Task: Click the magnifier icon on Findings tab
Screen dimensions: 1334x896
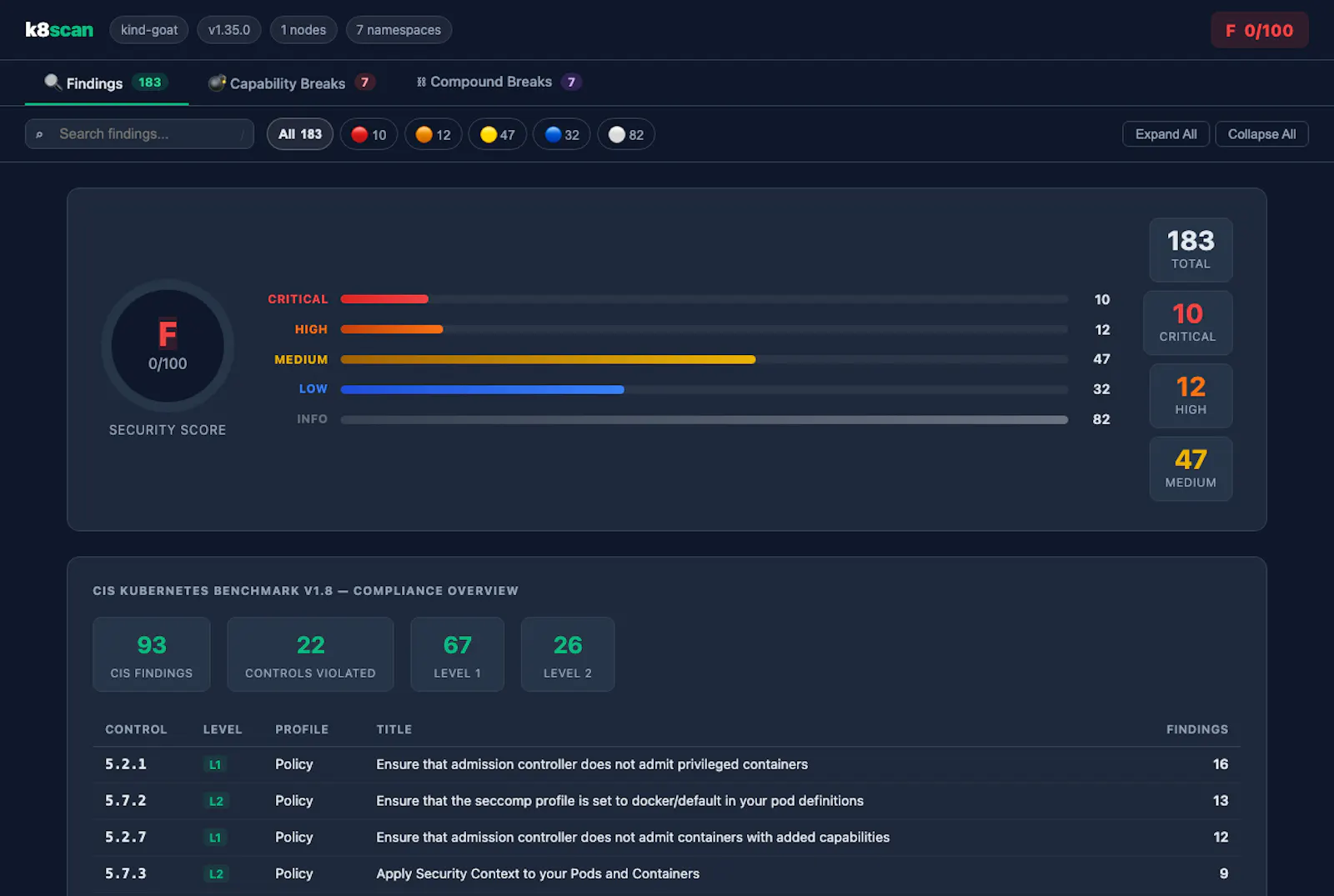Action: click(53, 82)
